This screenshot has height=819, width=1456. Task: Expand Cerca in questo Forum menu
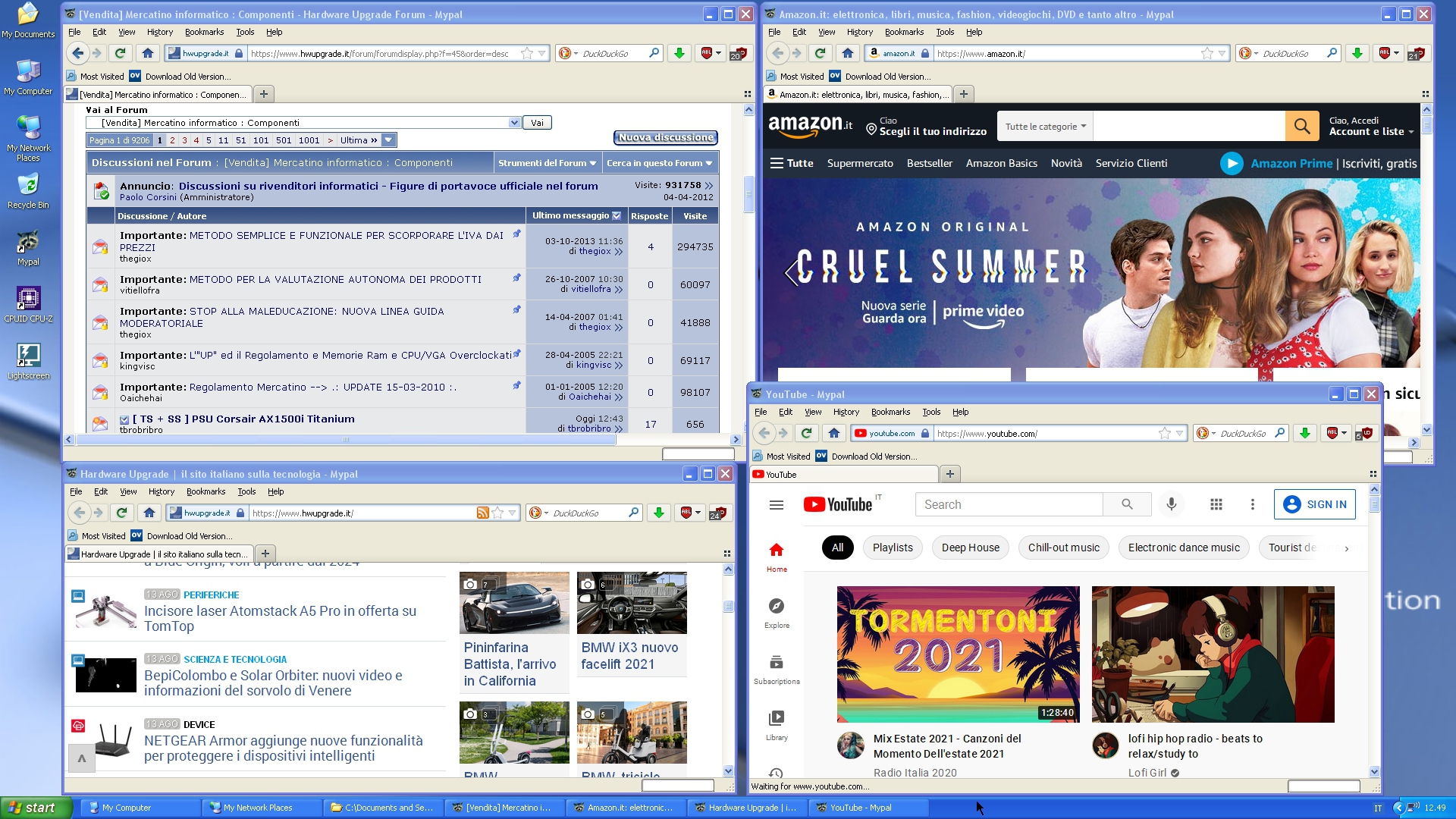coord(659,163)
